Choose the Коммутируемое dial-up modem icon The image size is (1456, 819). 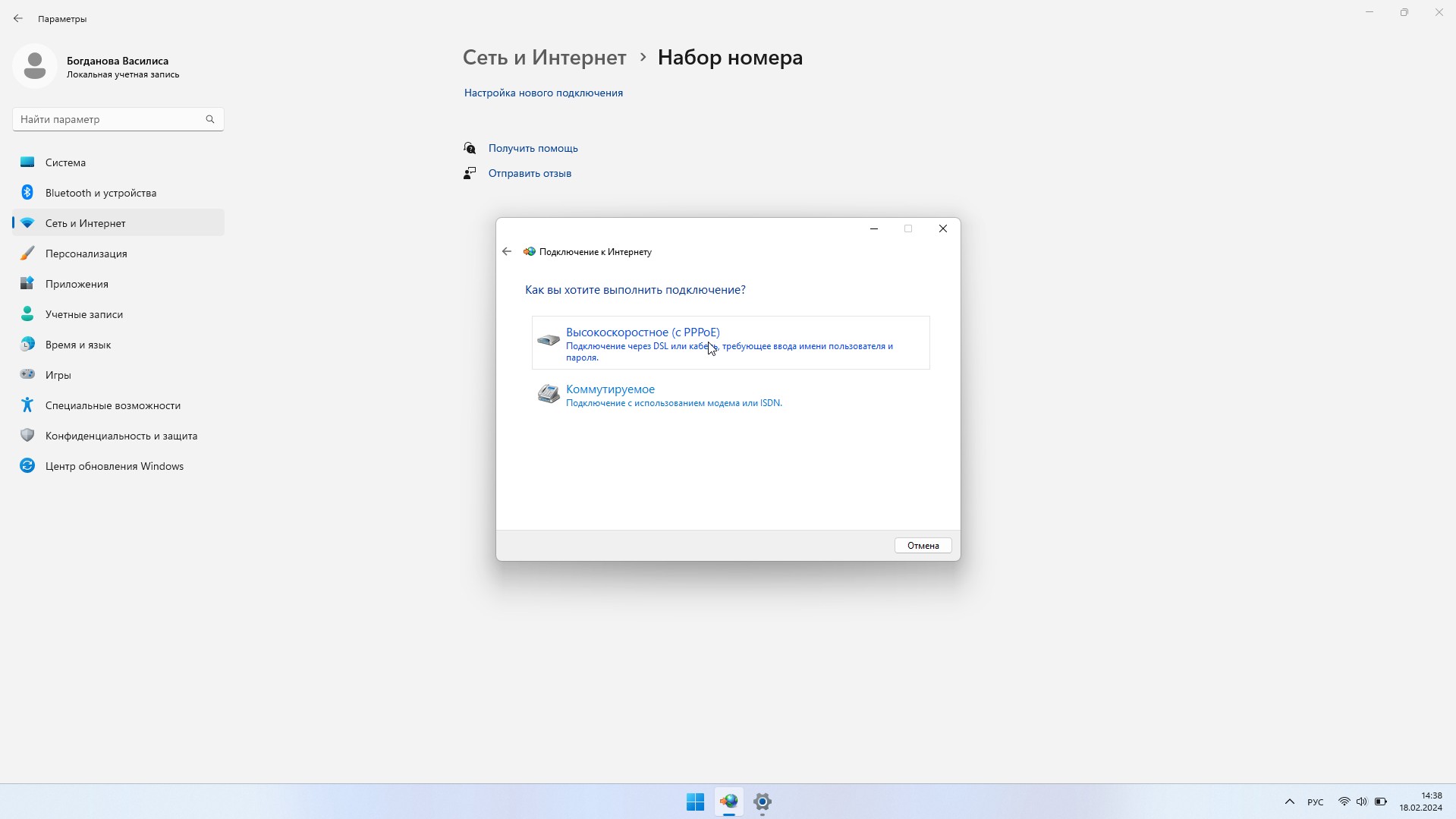(x=548, y=394)
